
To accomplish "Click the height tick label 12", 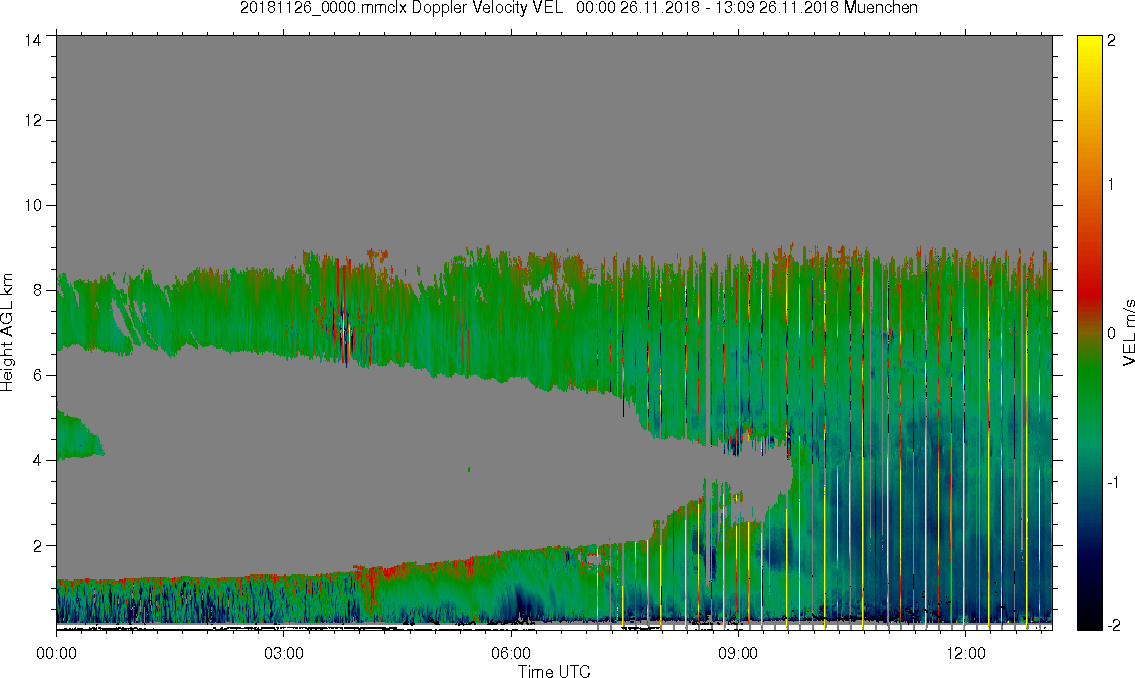I will 33,120.
